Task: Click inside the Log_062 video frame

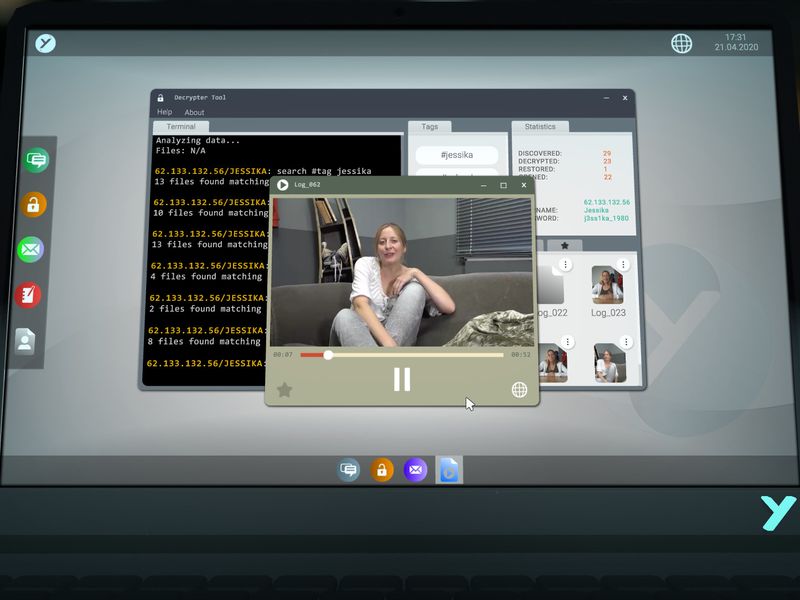Action: (402, 272)
